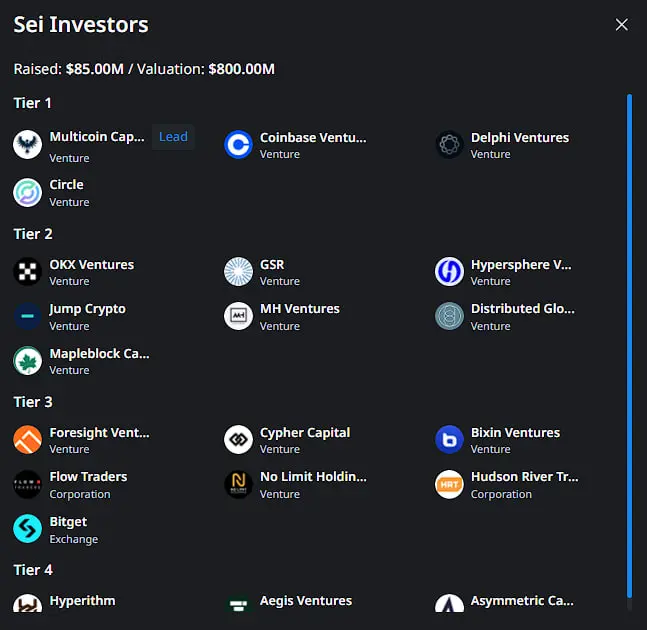Open the Hyperithm investor name
The height and width of the screenshot is (630, 647).
tap(83, 601)
